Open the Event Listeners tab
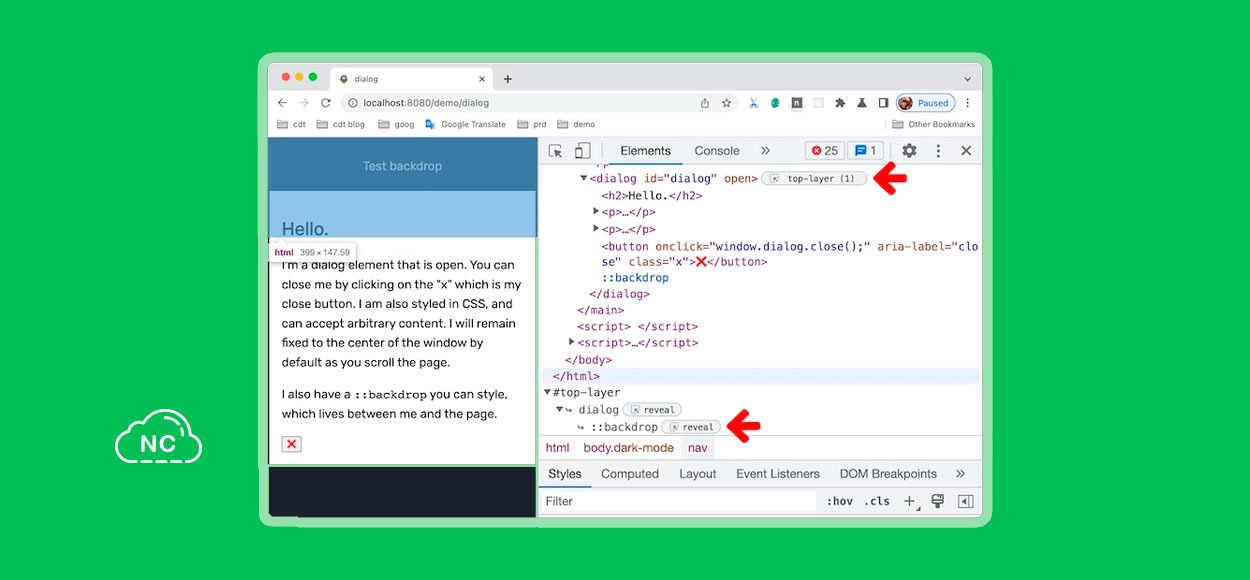This screenshot has width=1250, height=580. (778, 474)
